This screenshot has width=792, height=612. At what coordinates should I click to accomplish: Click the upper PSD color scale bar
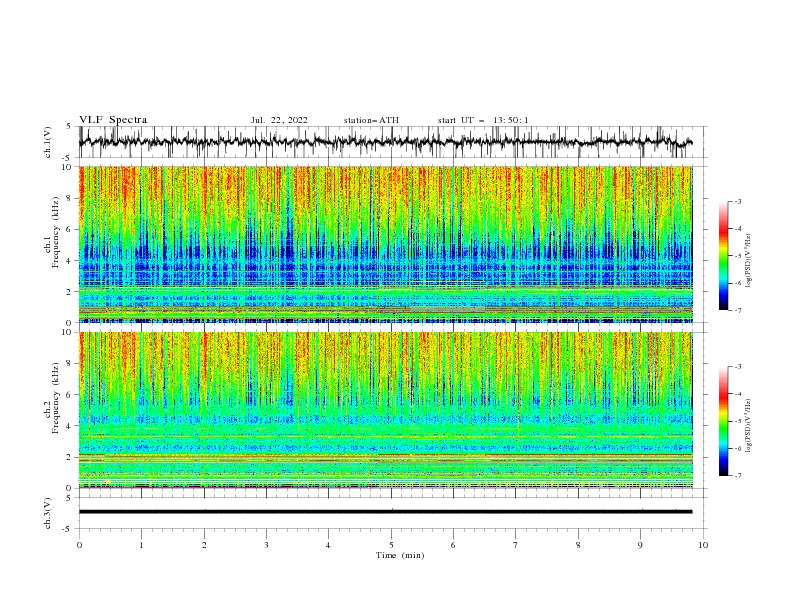pos(723,256)
